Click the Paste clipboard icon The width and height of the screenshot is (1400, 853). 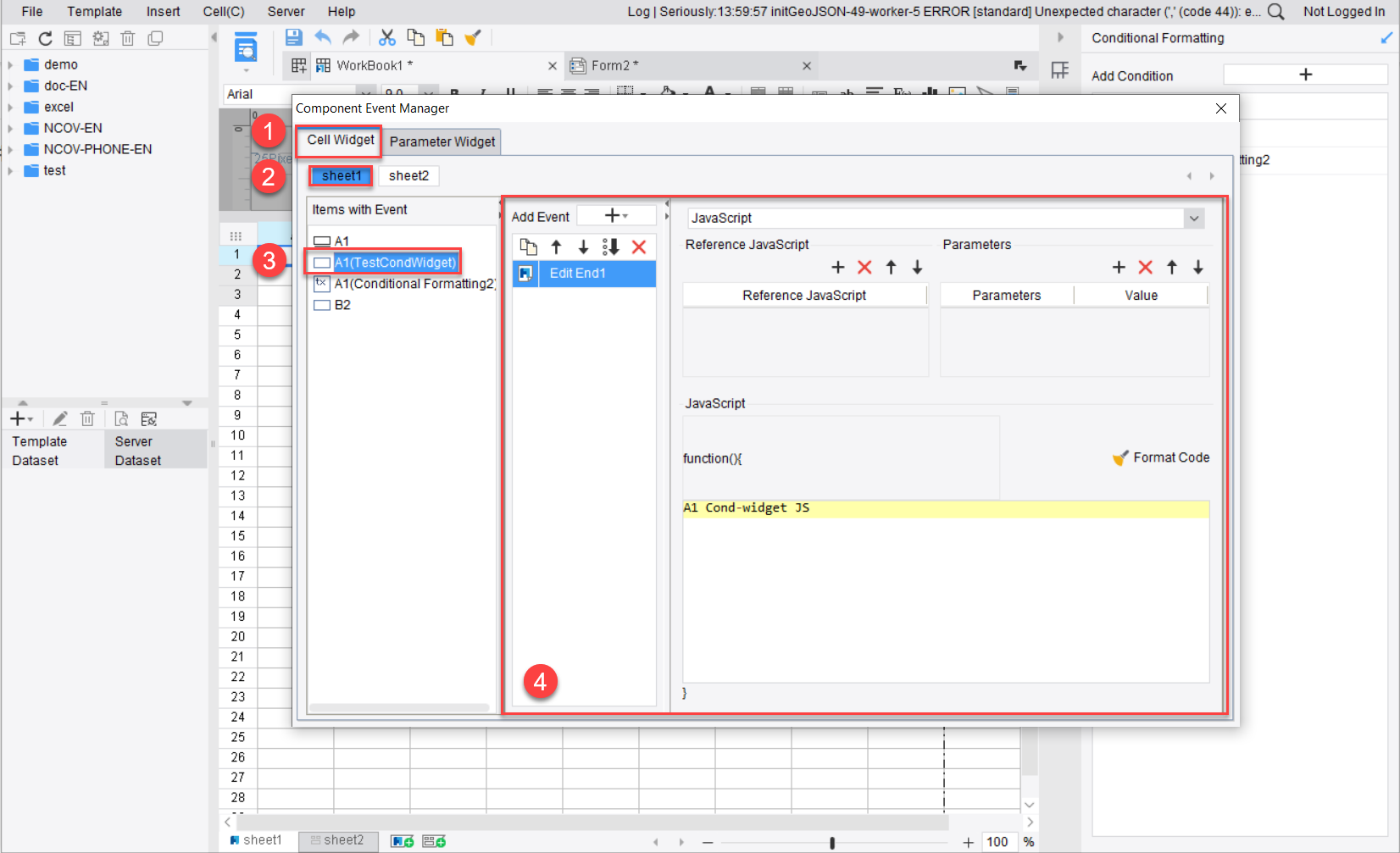tap(444, 37)
